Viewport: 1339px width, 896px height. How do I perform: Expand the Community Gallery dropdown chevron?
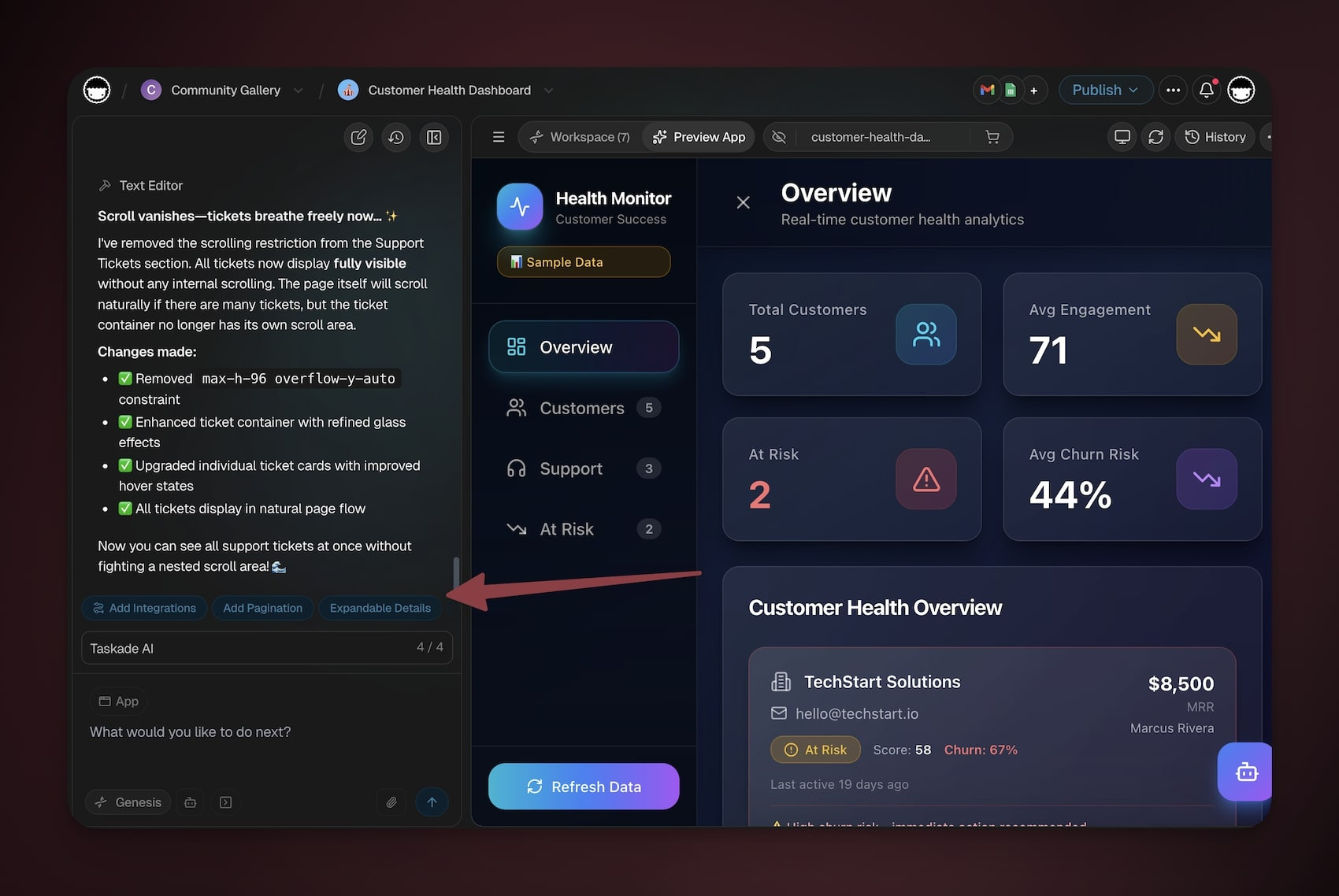click(x=299, y=91)
